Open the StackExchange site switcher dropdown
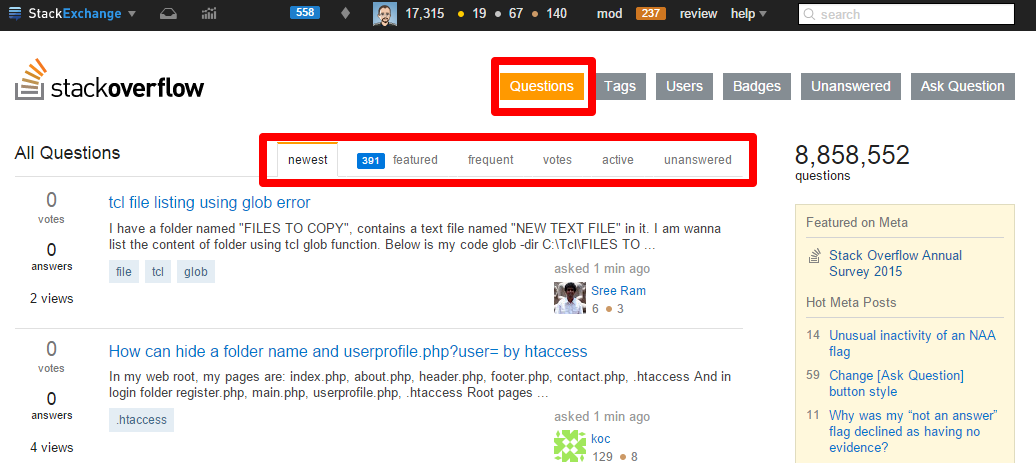 point(73,13)
